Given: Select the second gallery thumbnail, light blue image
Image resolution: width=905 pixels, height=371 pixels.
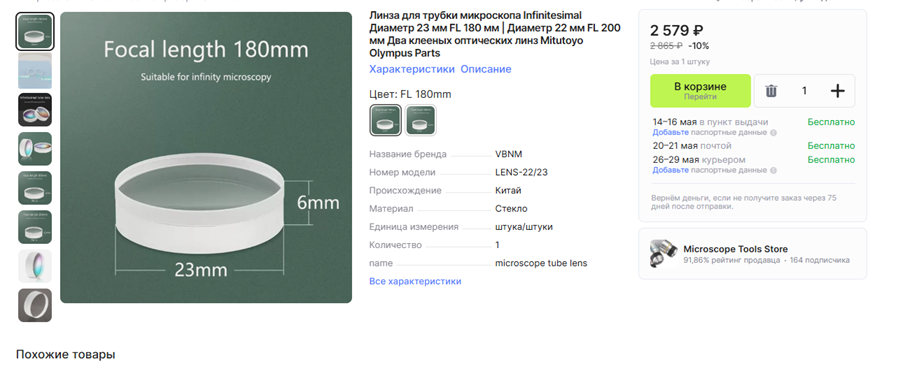Looking at the screenshot, I should coord(35,70).
